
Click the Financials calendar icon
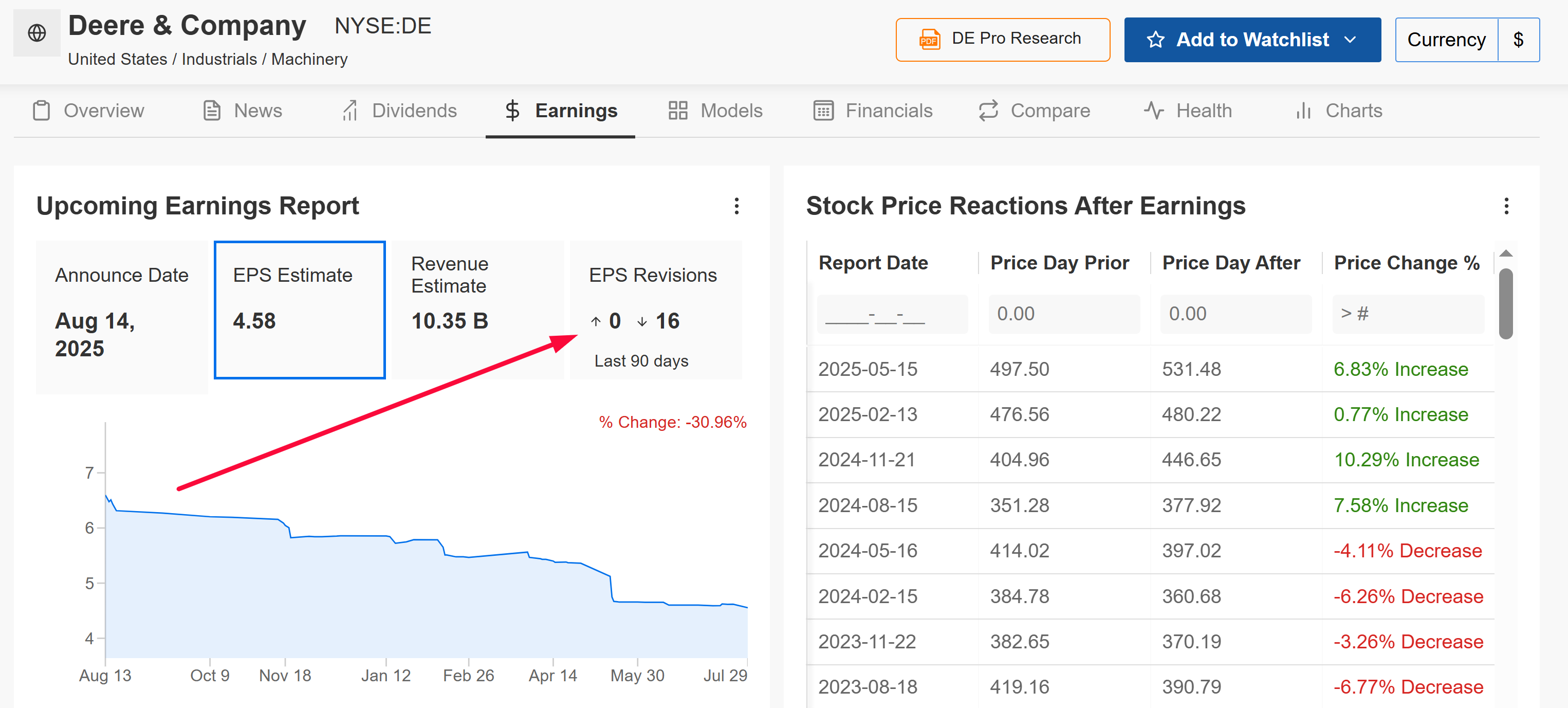pyautogui.click(x=823, y=111)
